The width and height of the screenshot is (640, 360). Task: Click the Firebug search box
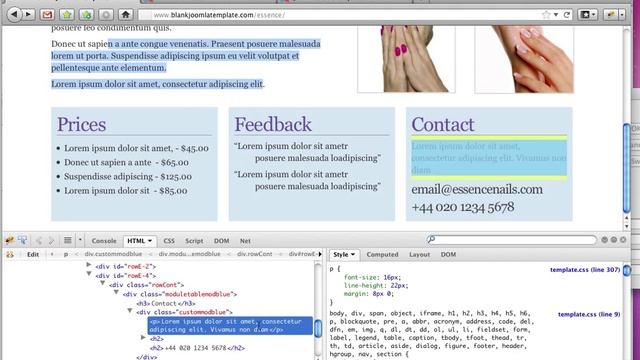512,240
